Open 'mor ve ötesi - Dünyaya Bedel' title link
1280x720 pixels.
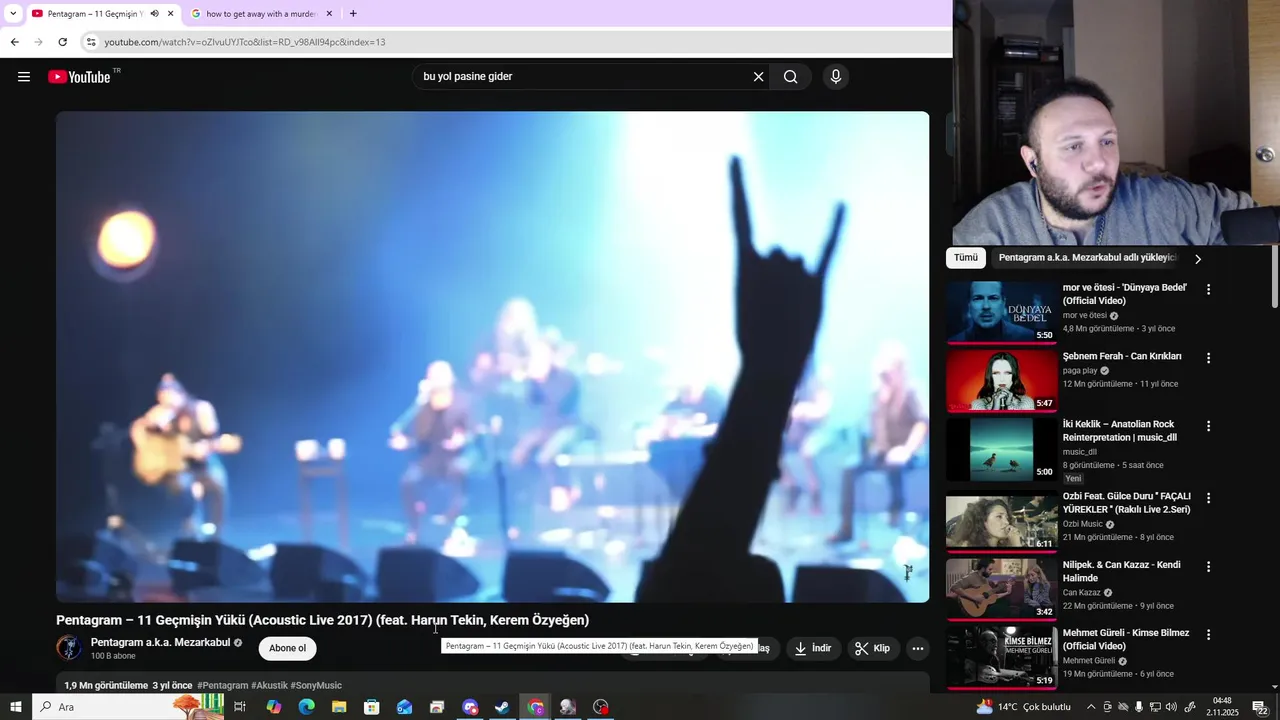(1125, 294)
